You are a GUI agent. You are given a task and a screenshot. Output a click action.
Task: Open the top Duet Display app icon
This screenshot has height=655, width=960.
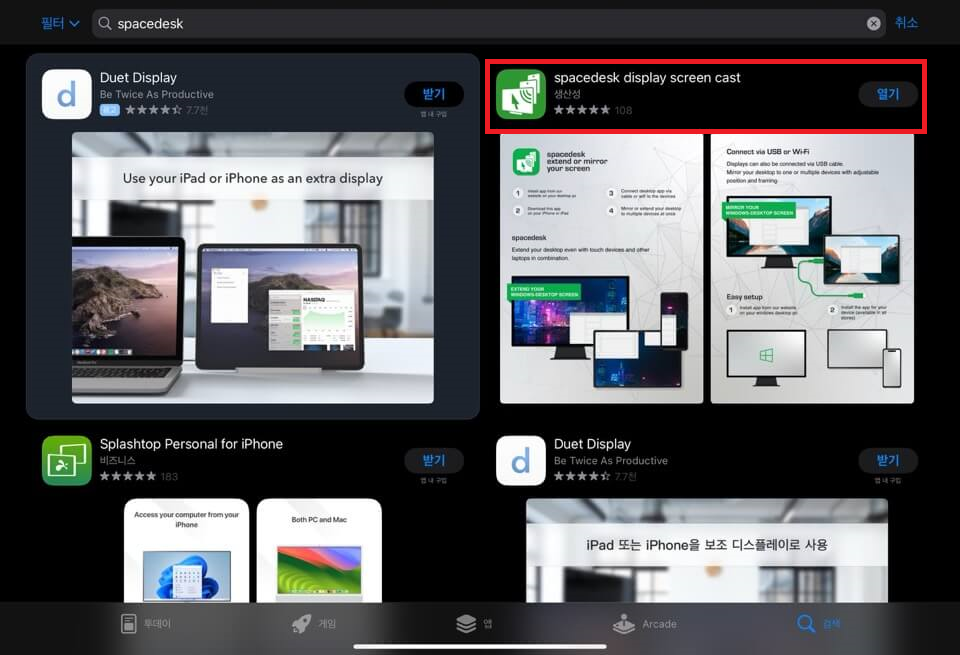coord(66,94)
